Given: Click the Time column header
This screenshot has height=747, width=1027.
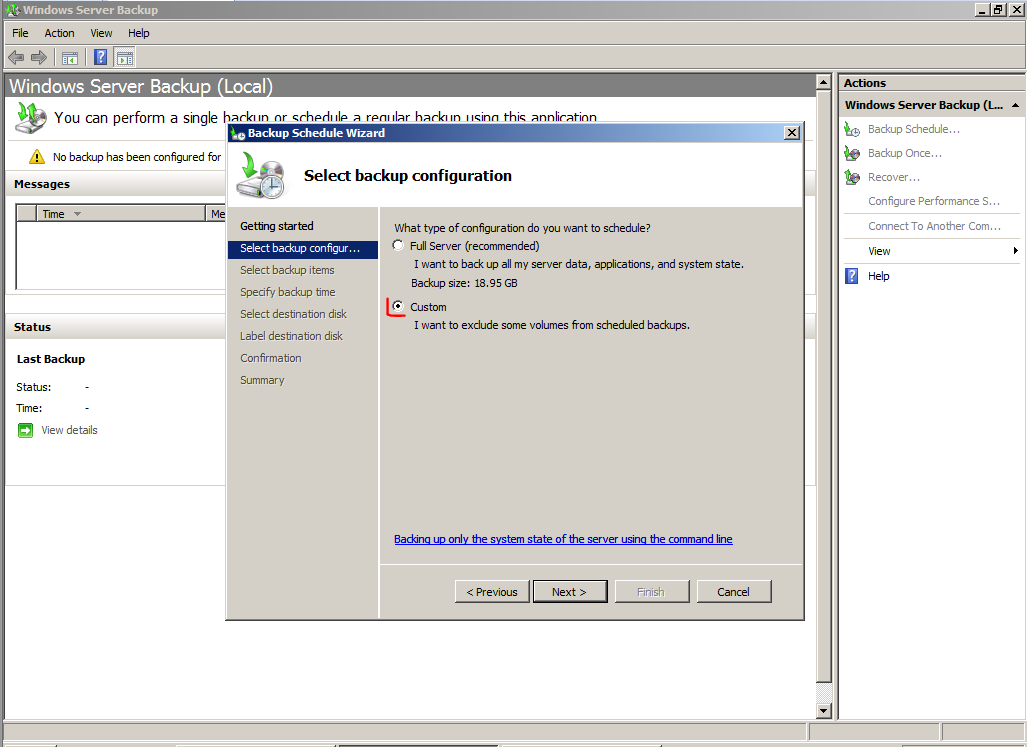Looking at the screenshot, I should 121,213.
